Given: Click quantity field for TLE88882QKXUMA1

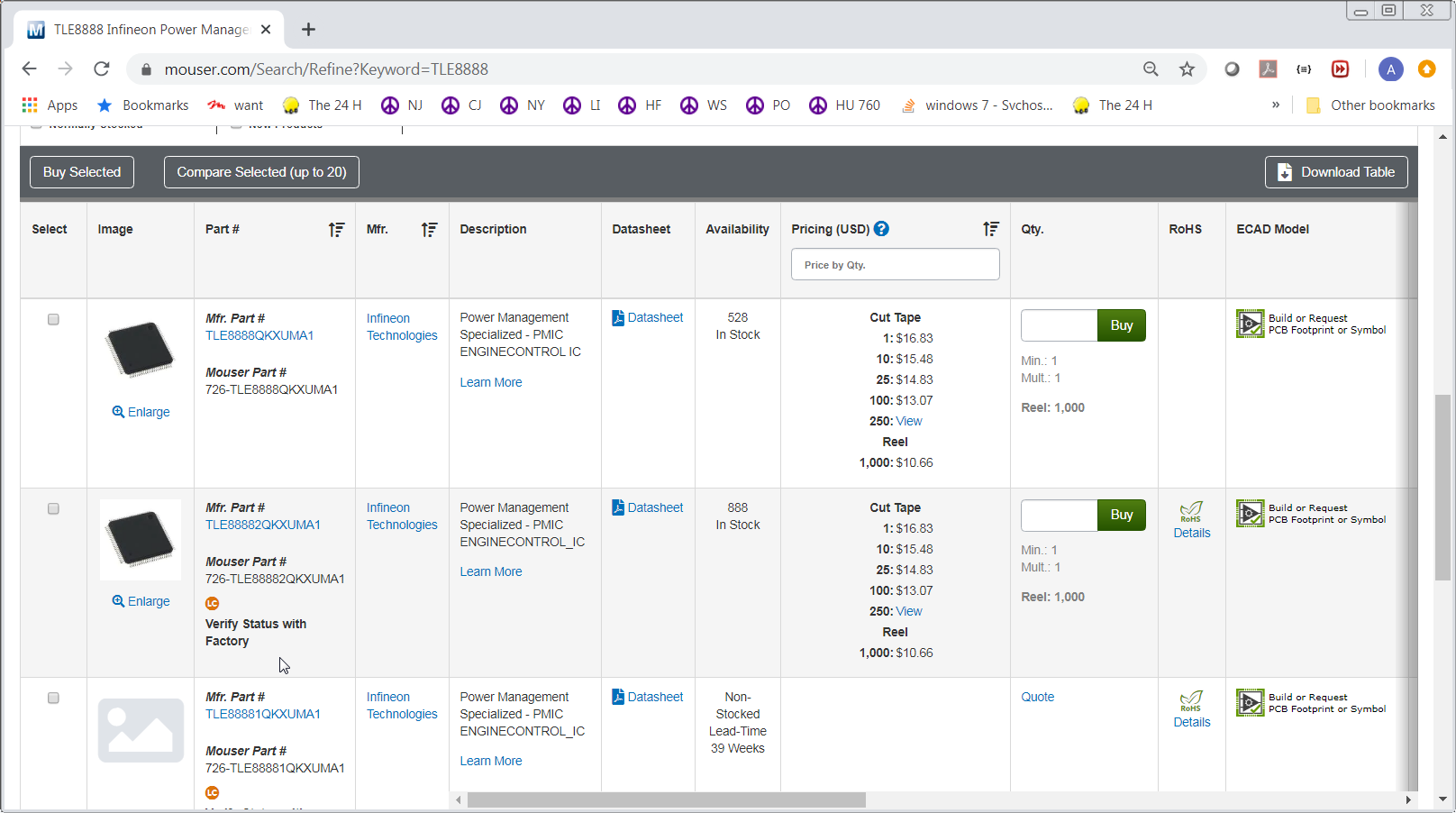Looking at the screenshot, I should point(1059,515).
